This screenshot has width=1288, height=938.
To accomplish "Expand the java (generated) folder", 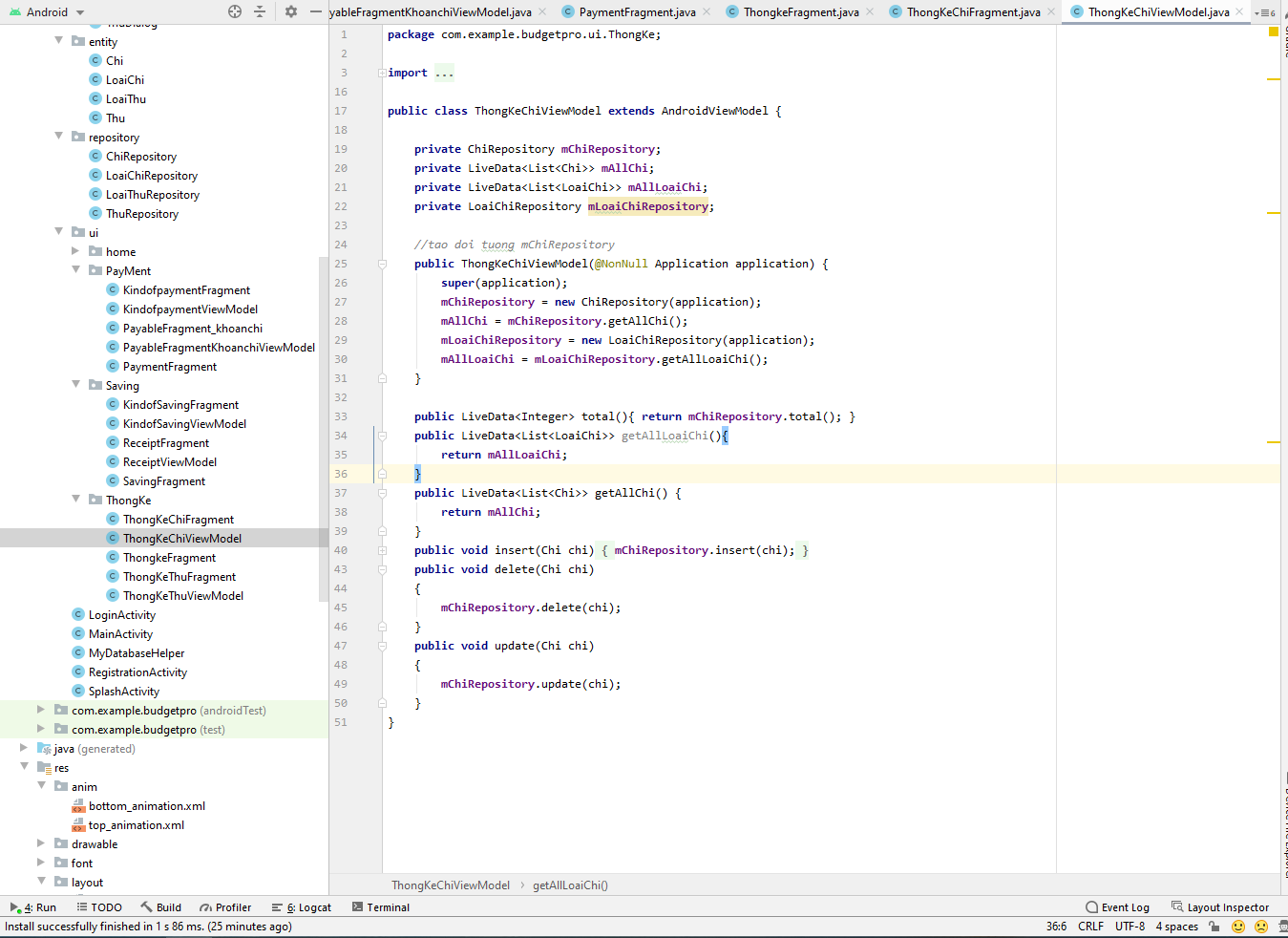I will pyautogui.click(x=24, y=748).
